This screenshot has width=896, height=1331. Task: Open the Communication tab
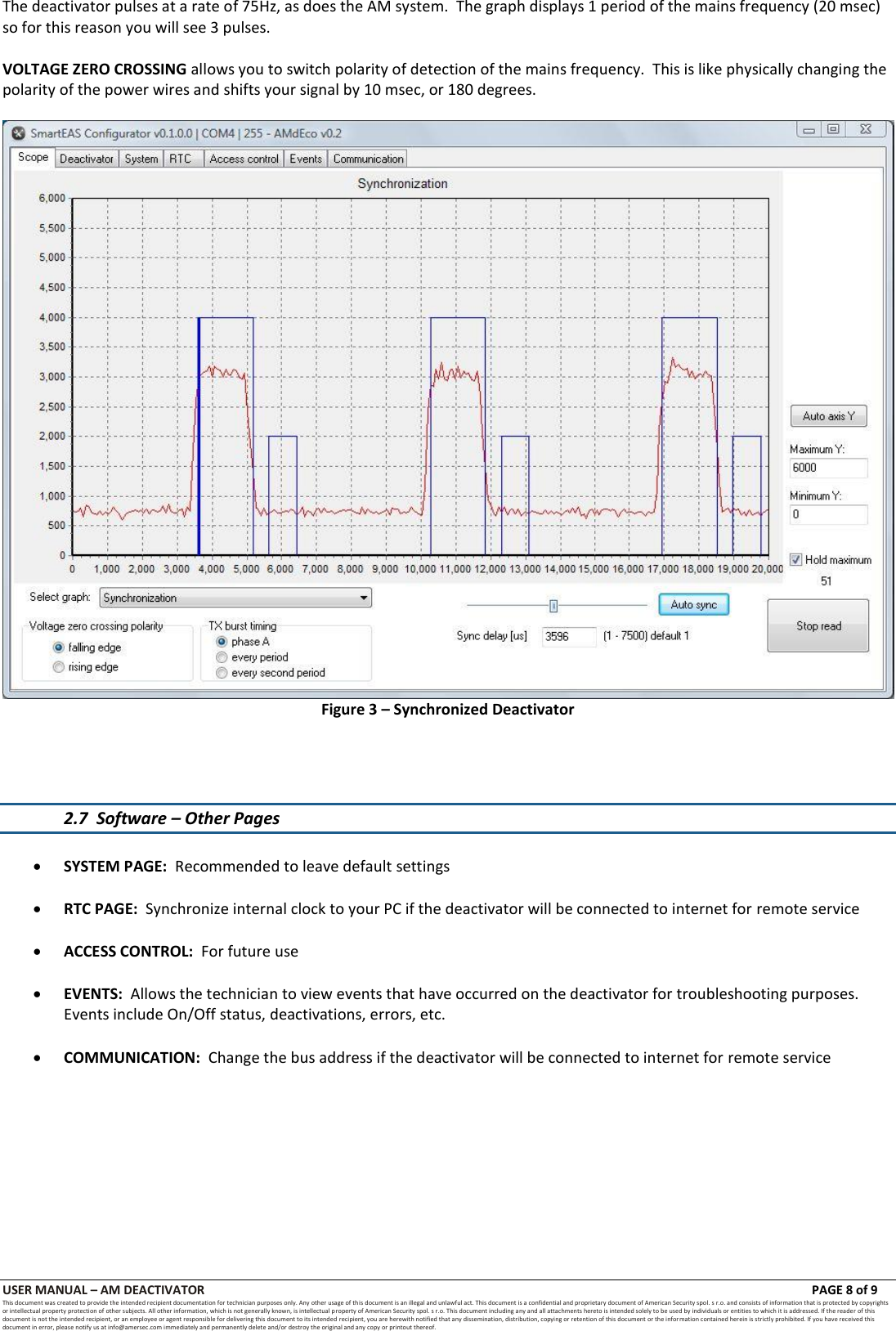369,159
